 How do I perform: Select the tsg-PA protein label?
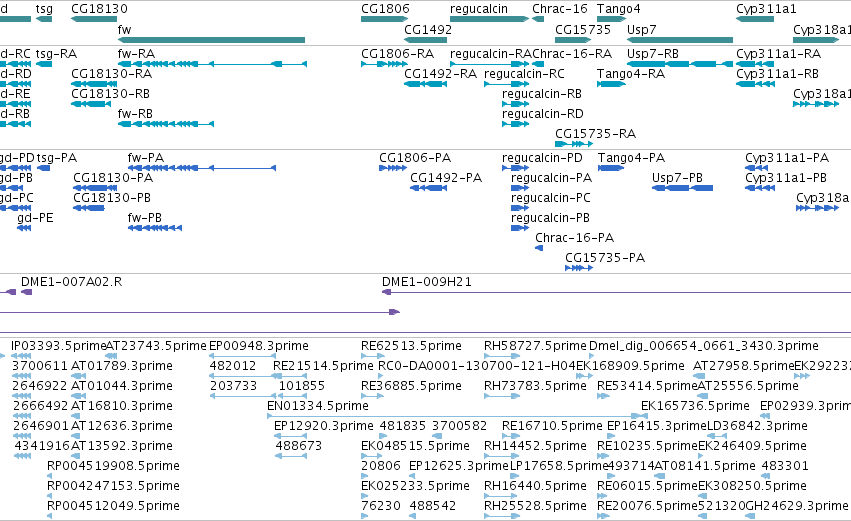(56, 158)
